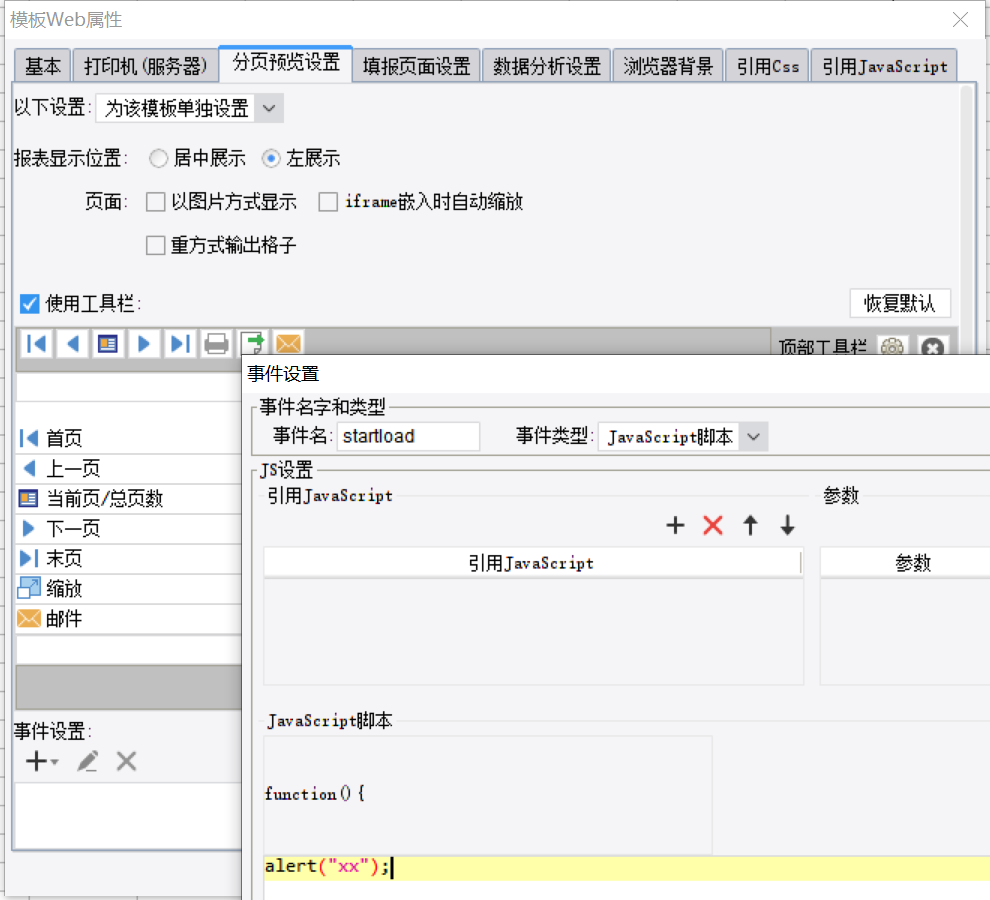Image resolution: width=990 pixels, height=900 pixels.
Task: Move JavaScript reference down with arrow
Action: (787, 525)
